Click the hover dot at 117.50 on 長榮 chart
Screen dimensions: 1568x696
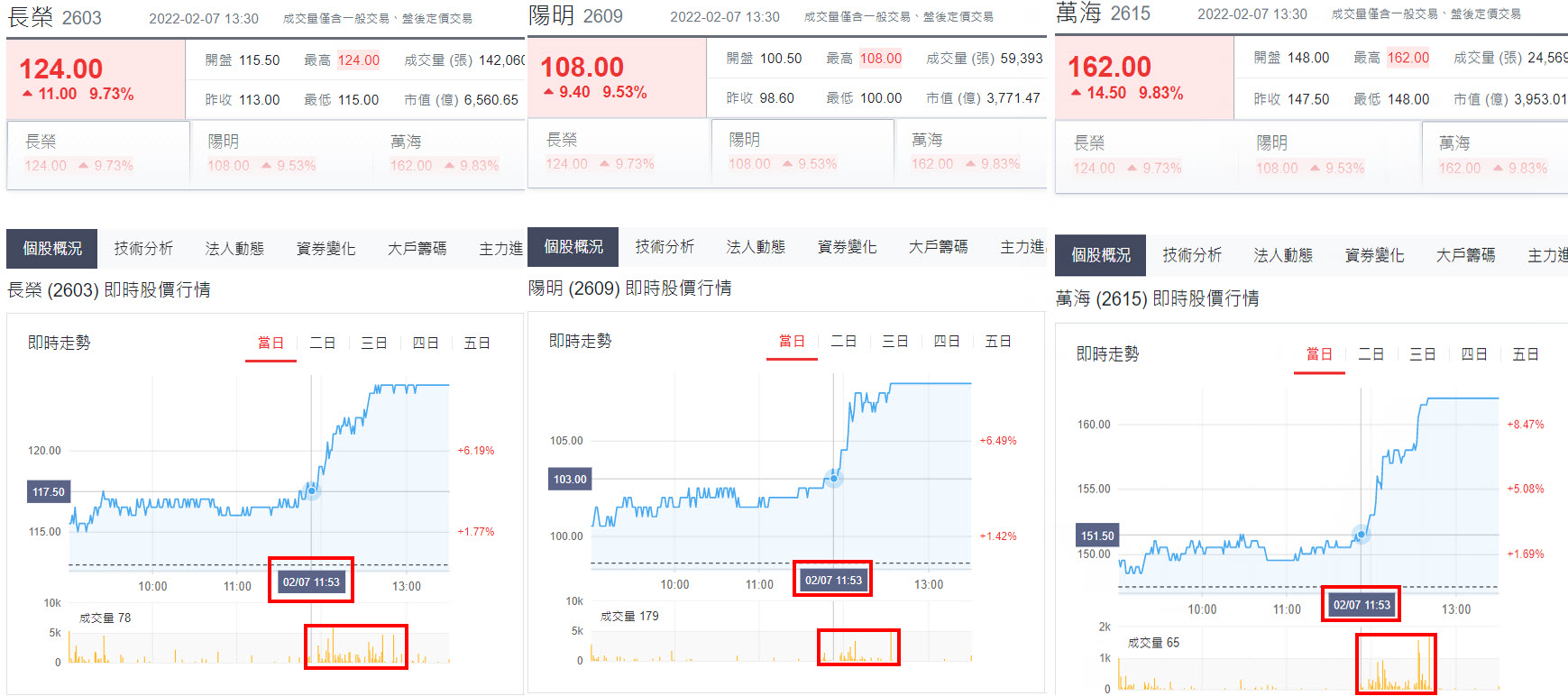point(311,491)
